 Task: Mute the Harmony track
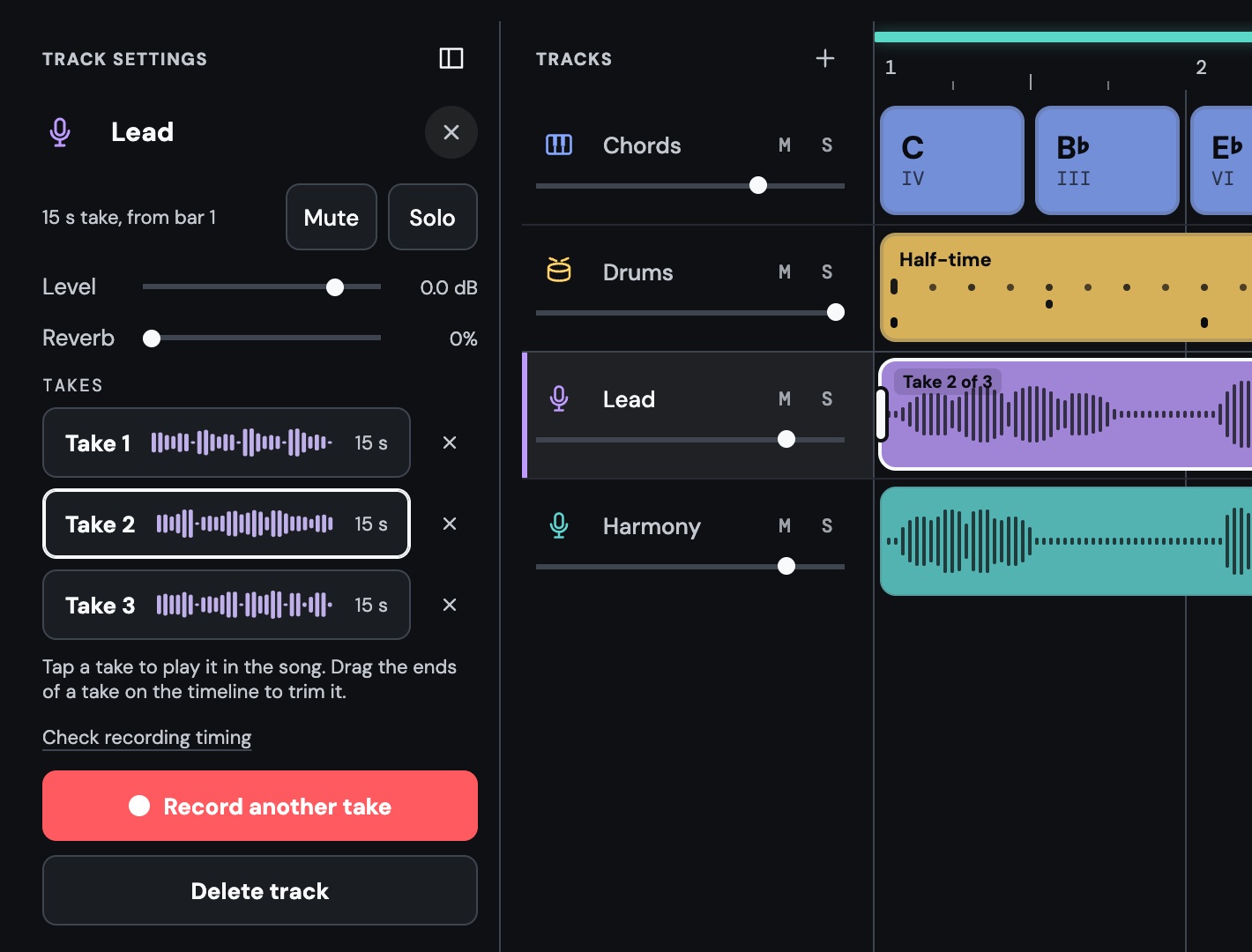pyautogui.click(x=785, y=525)
